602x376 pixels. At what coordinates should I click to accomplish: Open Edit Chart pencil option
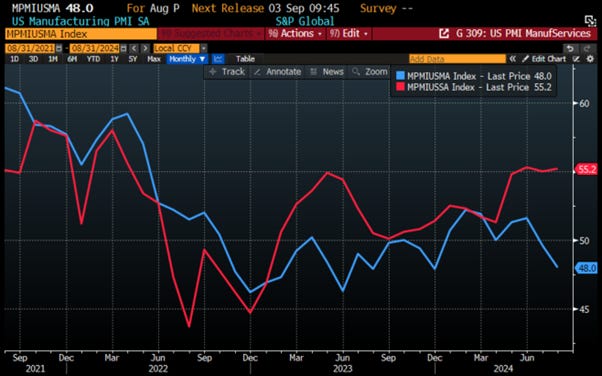coord(544,59)
